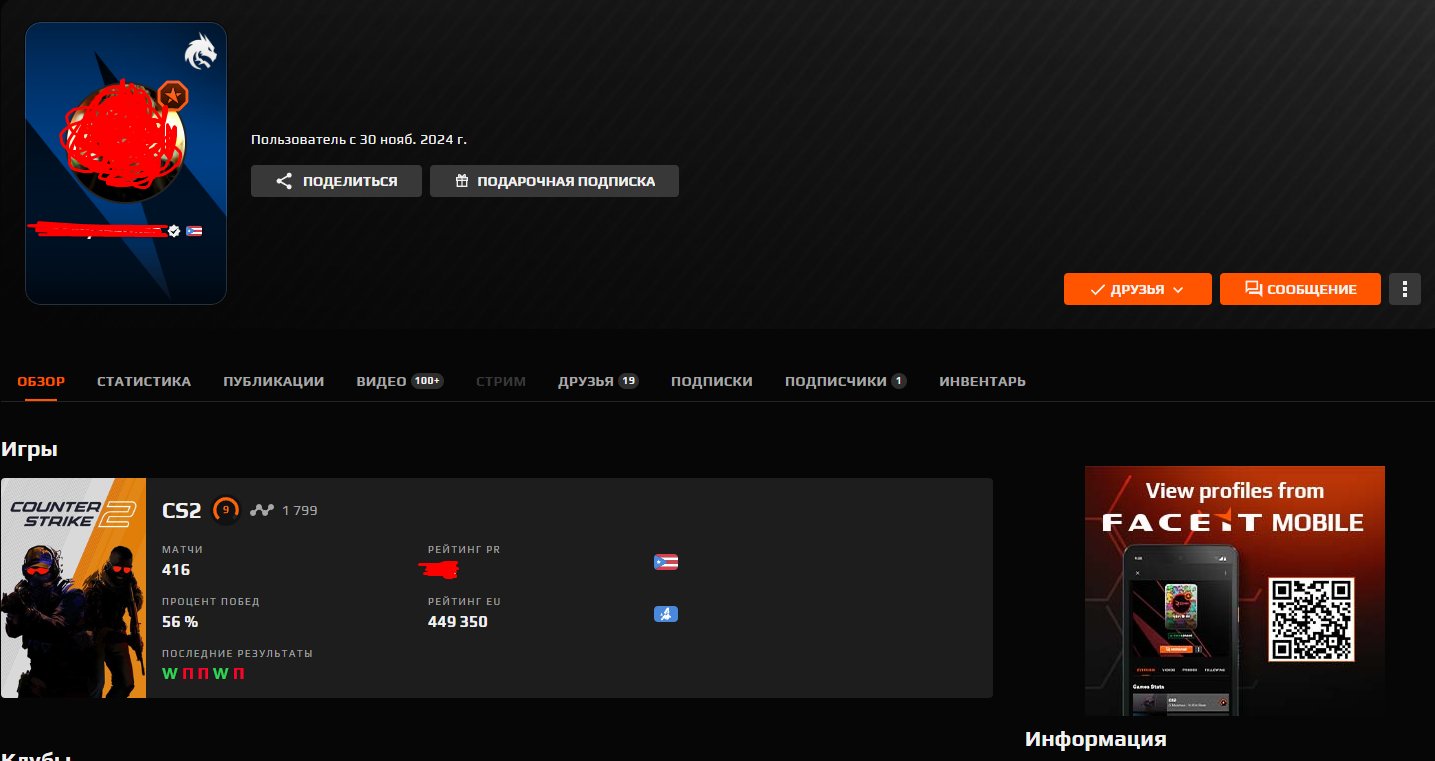Click the Europe region icon beside EU rating
The width and height of the screenshot is (1435, 761).
coord(666,613)
